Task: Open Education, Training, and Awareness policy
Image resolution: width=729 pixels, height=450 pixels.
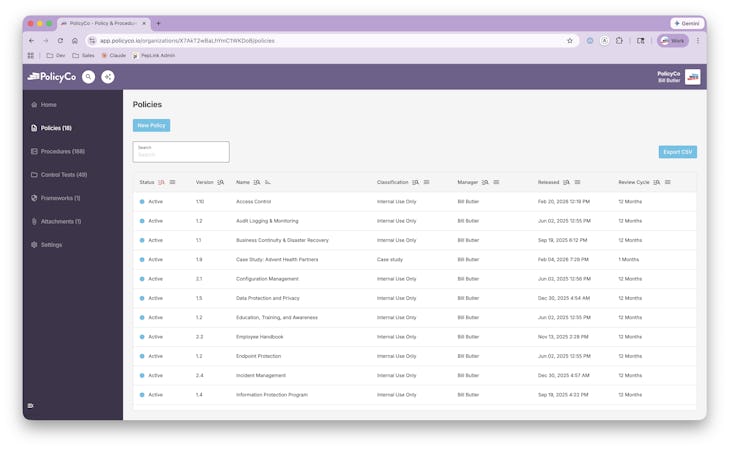Action: click(x=277, y=318)
